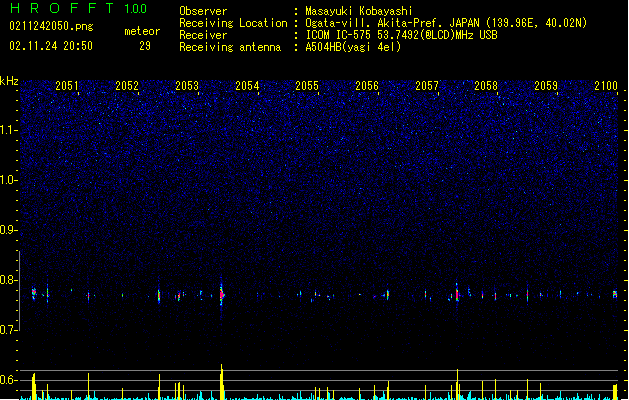The image size is (629, 400).
Task: Click the 0.8 kHz axis label
Action: point(9,280)
